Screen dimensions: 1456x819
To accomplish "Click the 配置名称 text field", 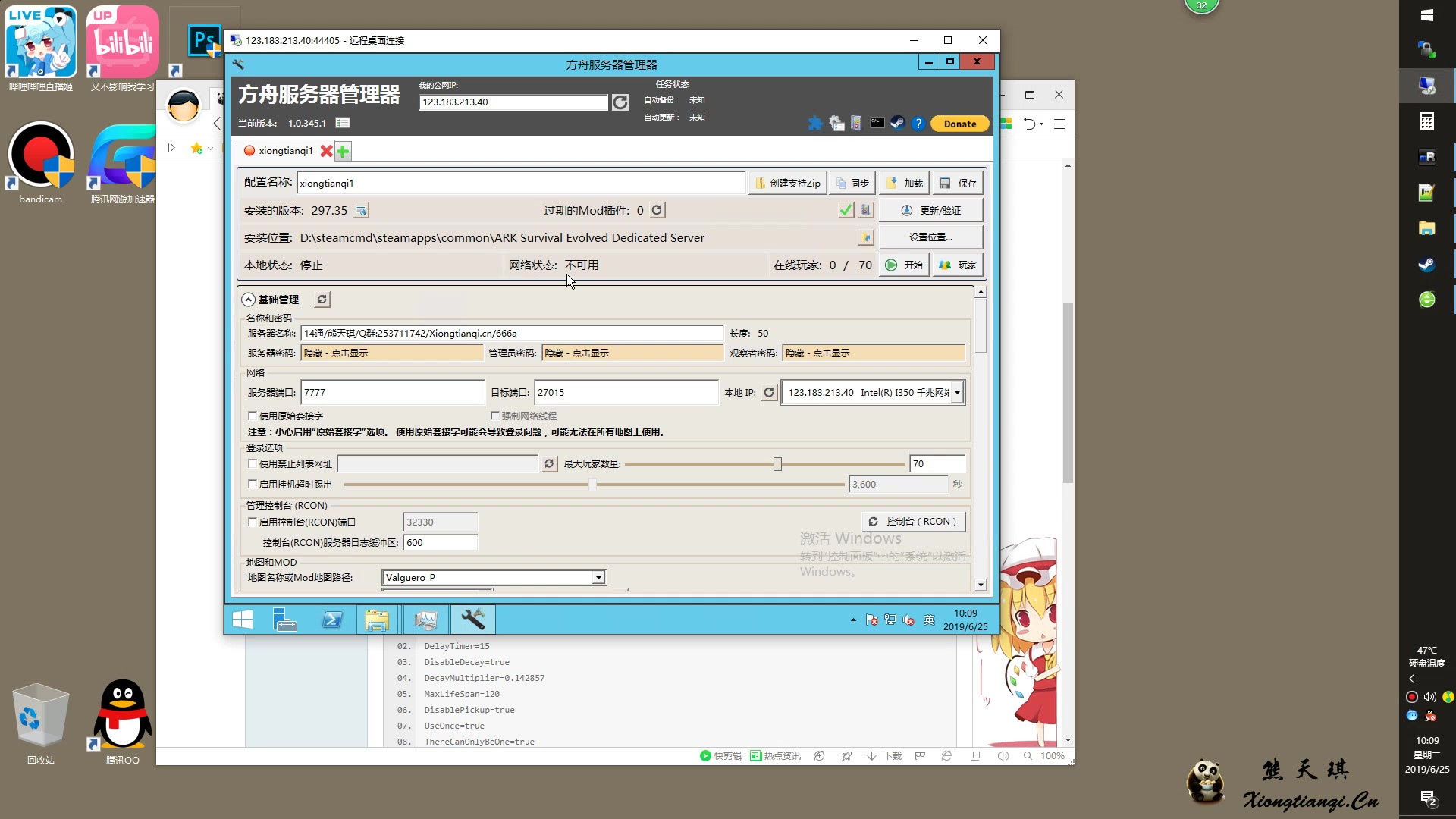I will (521, 183).
